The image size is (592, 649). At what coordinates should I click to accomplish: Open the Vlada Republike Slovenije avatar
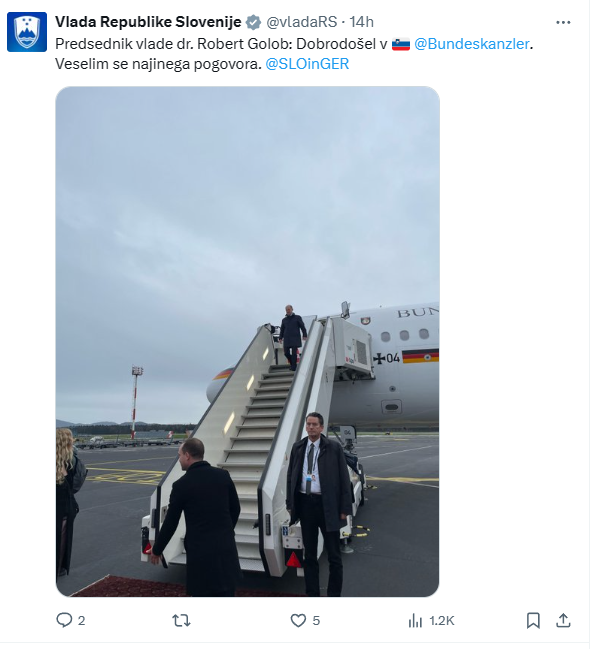point(27,32)
